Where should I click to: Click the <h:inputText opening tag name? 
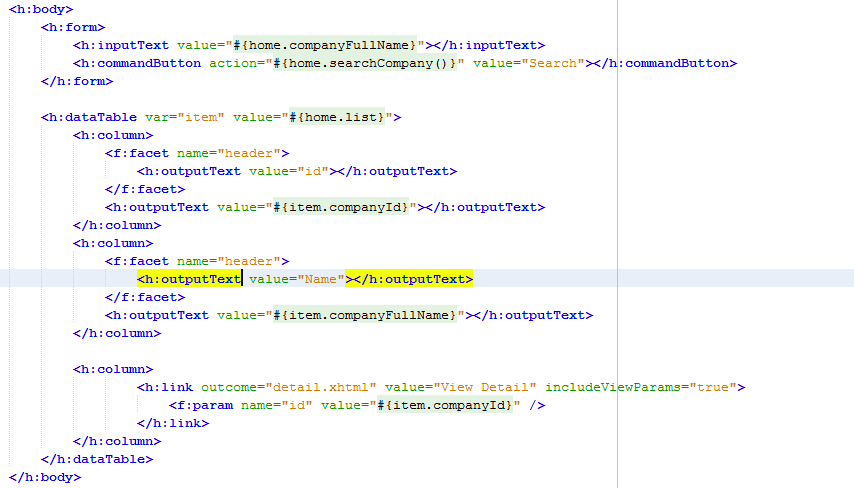[121, 45]
